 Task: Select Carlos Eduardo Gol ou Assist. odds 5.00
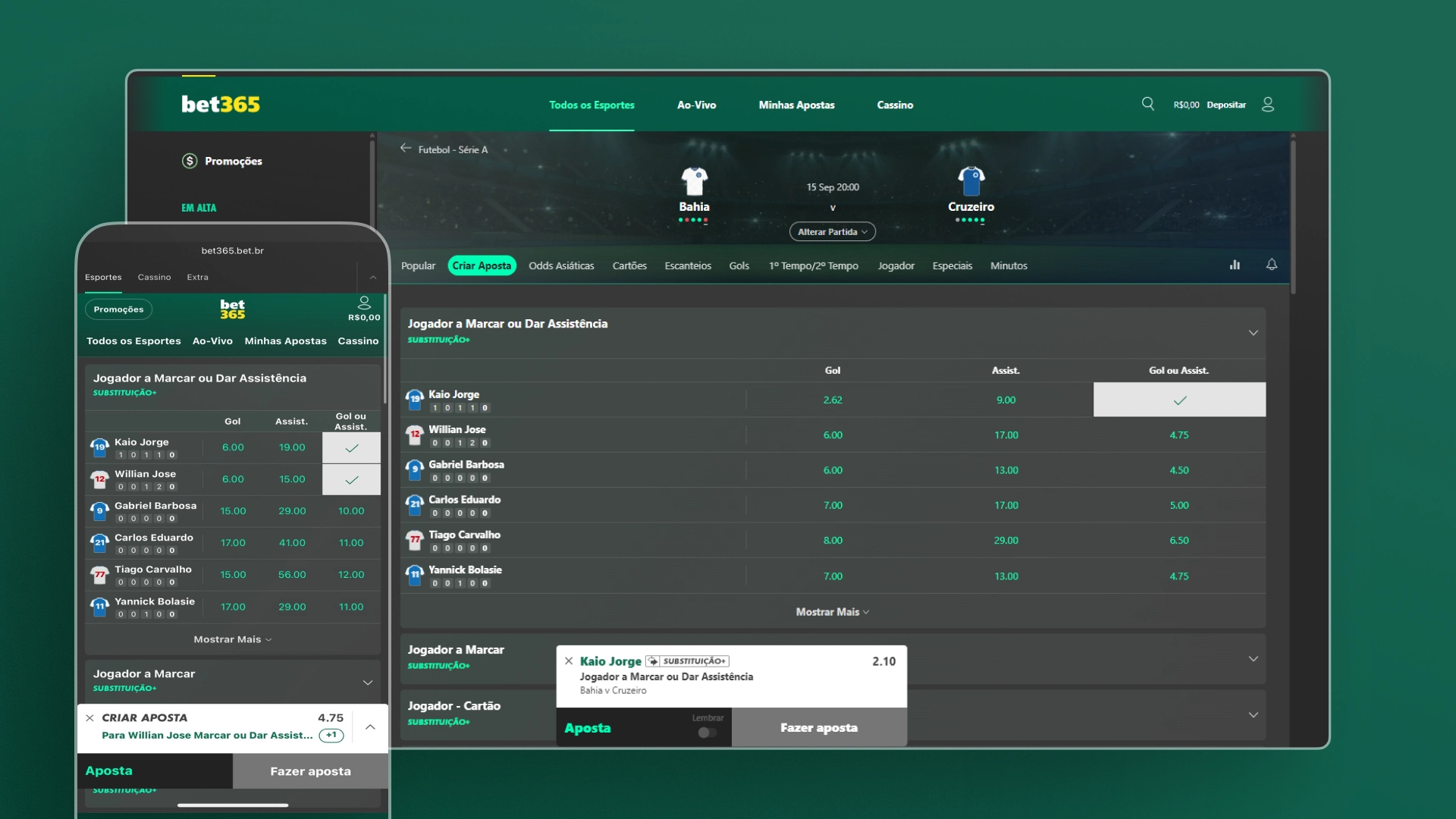(1179, 505)
